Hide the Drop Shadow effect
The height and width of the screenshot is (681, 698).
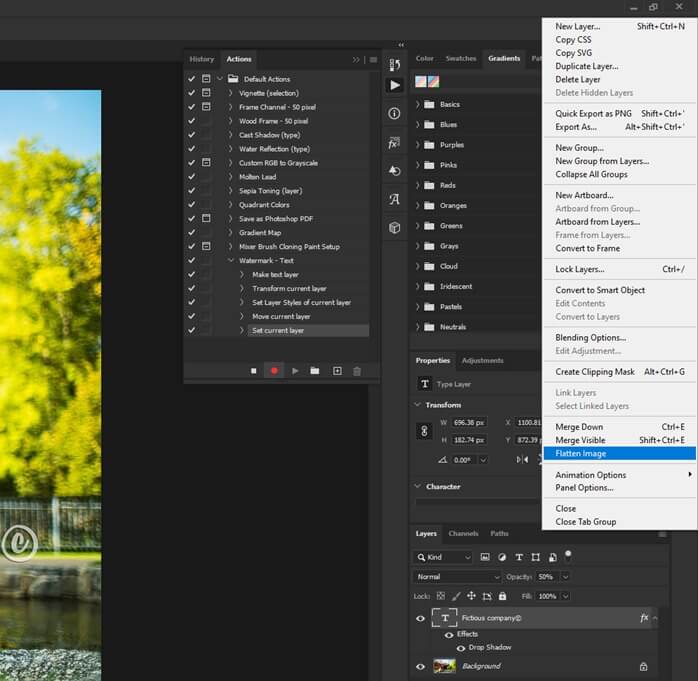tap(461, 648)
